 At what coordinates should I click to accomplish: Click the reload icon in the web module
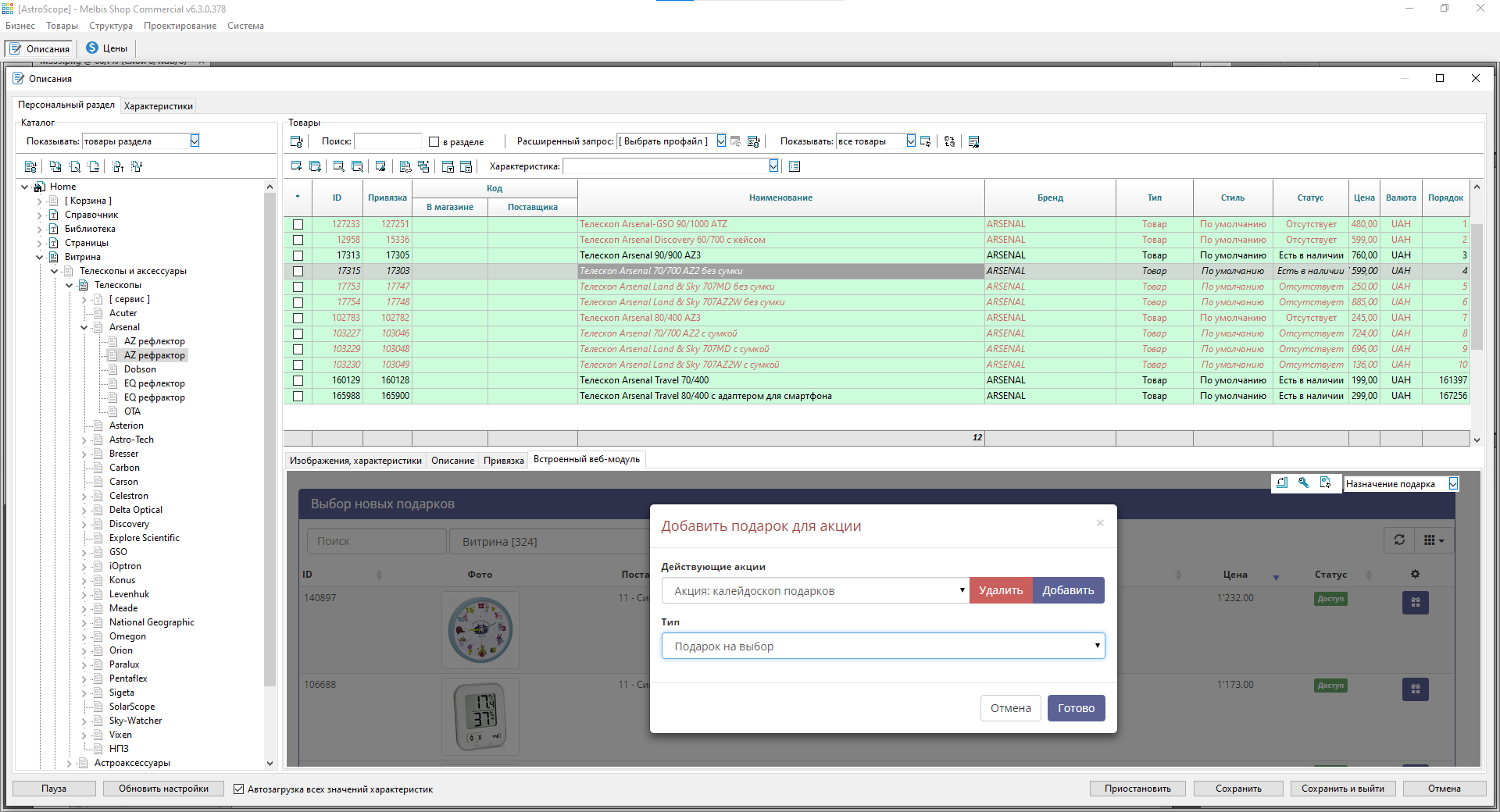tap(1399, 540)
